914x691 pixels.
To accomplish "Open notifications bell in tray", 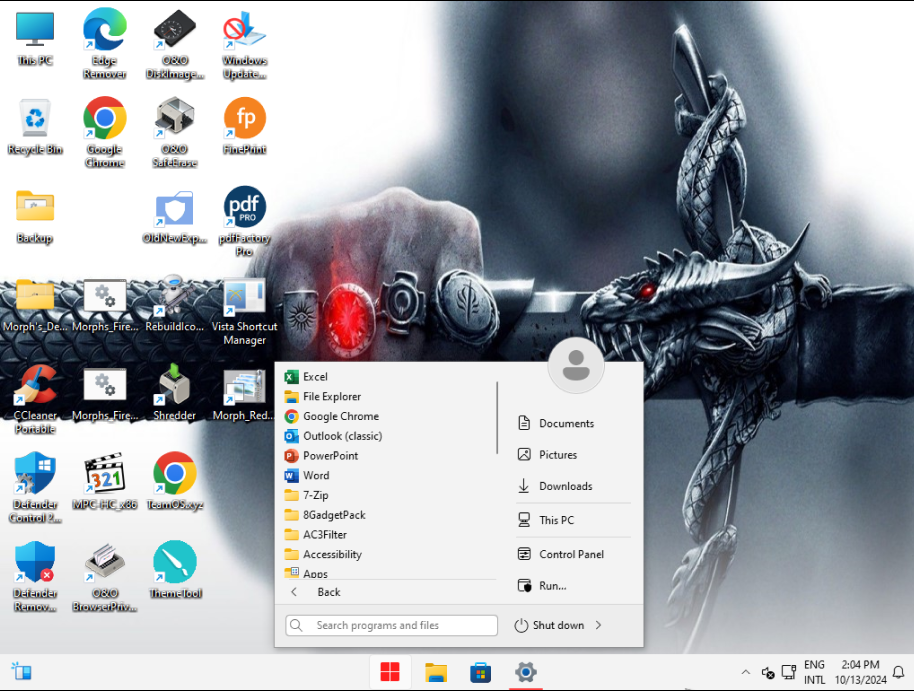I will point(899,672).
